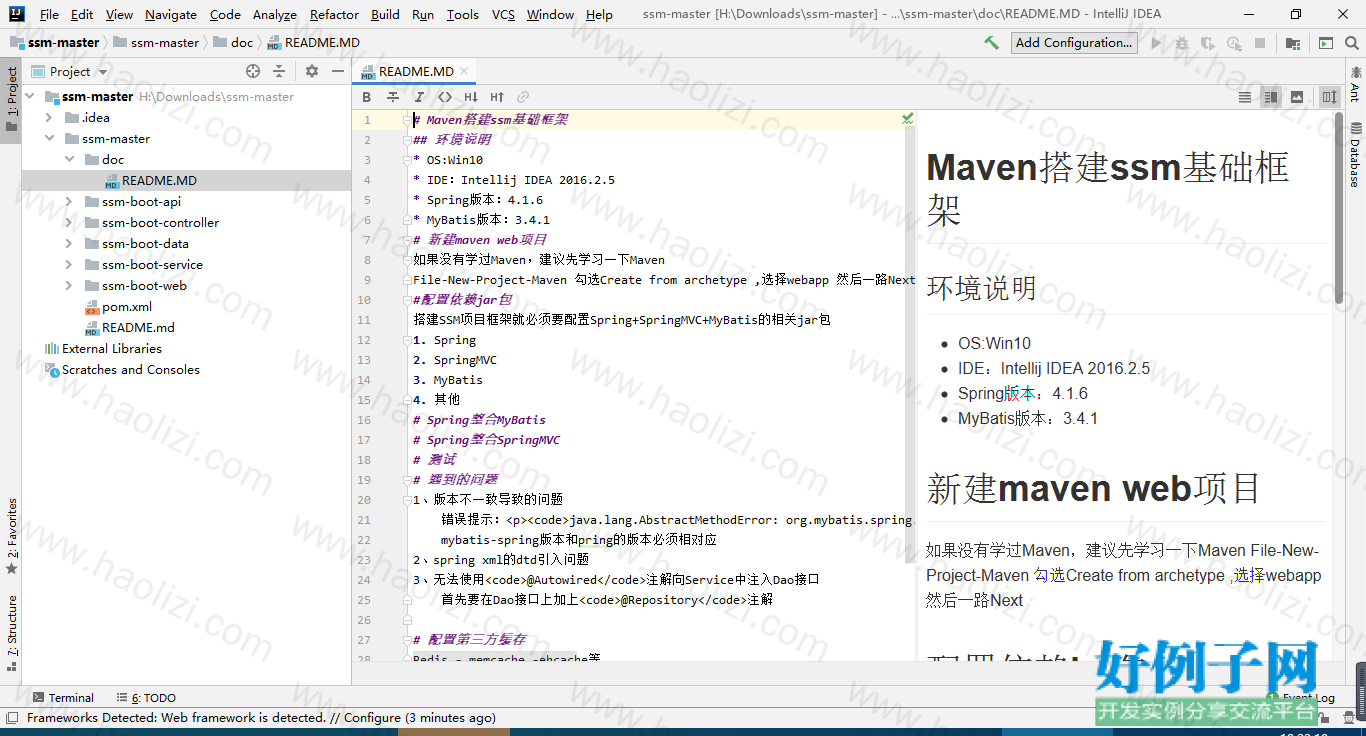1366x736 pixels.
Task: Click the insert link icon
Action: 523,97
